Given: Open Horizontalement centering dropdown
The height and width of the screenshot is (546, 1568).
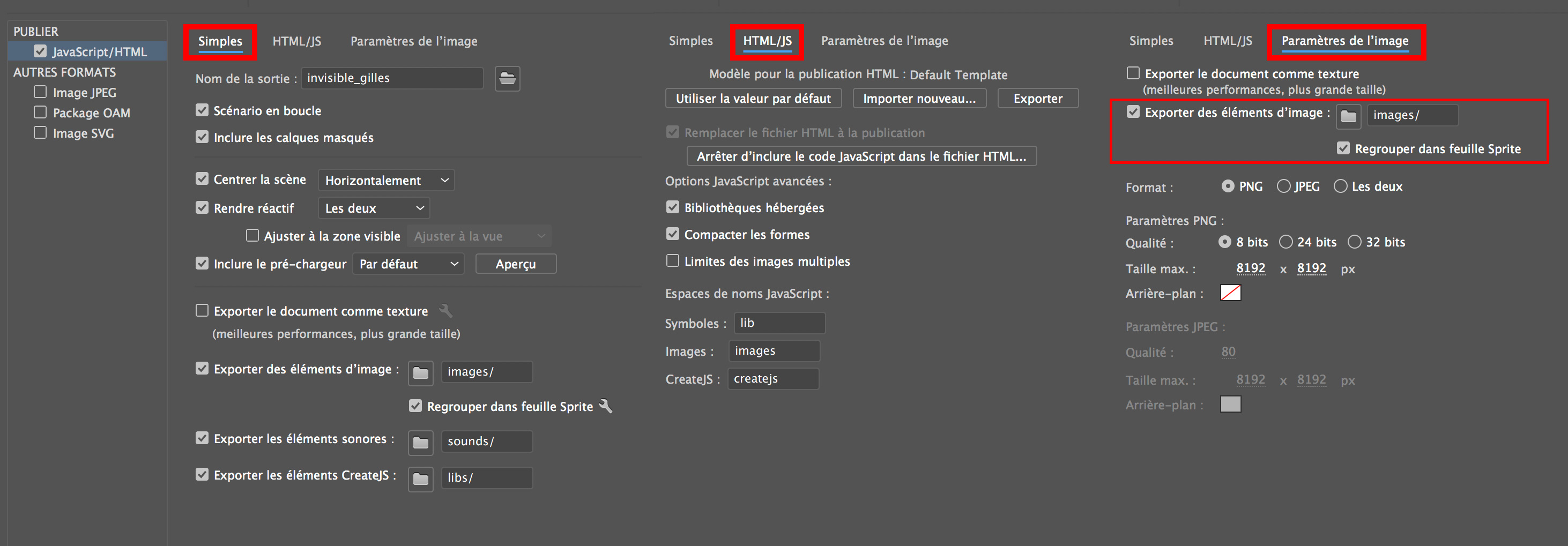Looking at the screenshot, I should pyautogui.click(x=386, y=180).
